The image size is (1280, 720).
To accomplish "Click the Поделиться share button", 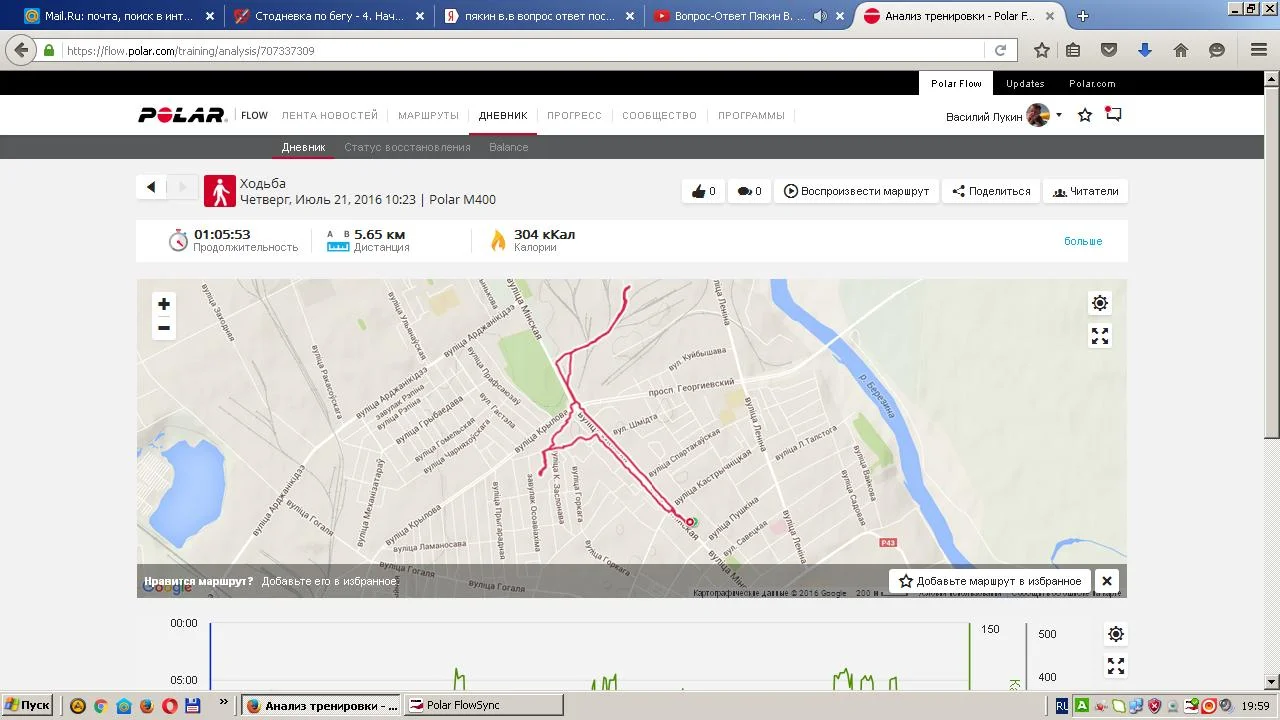I will [x=991, y=191].
